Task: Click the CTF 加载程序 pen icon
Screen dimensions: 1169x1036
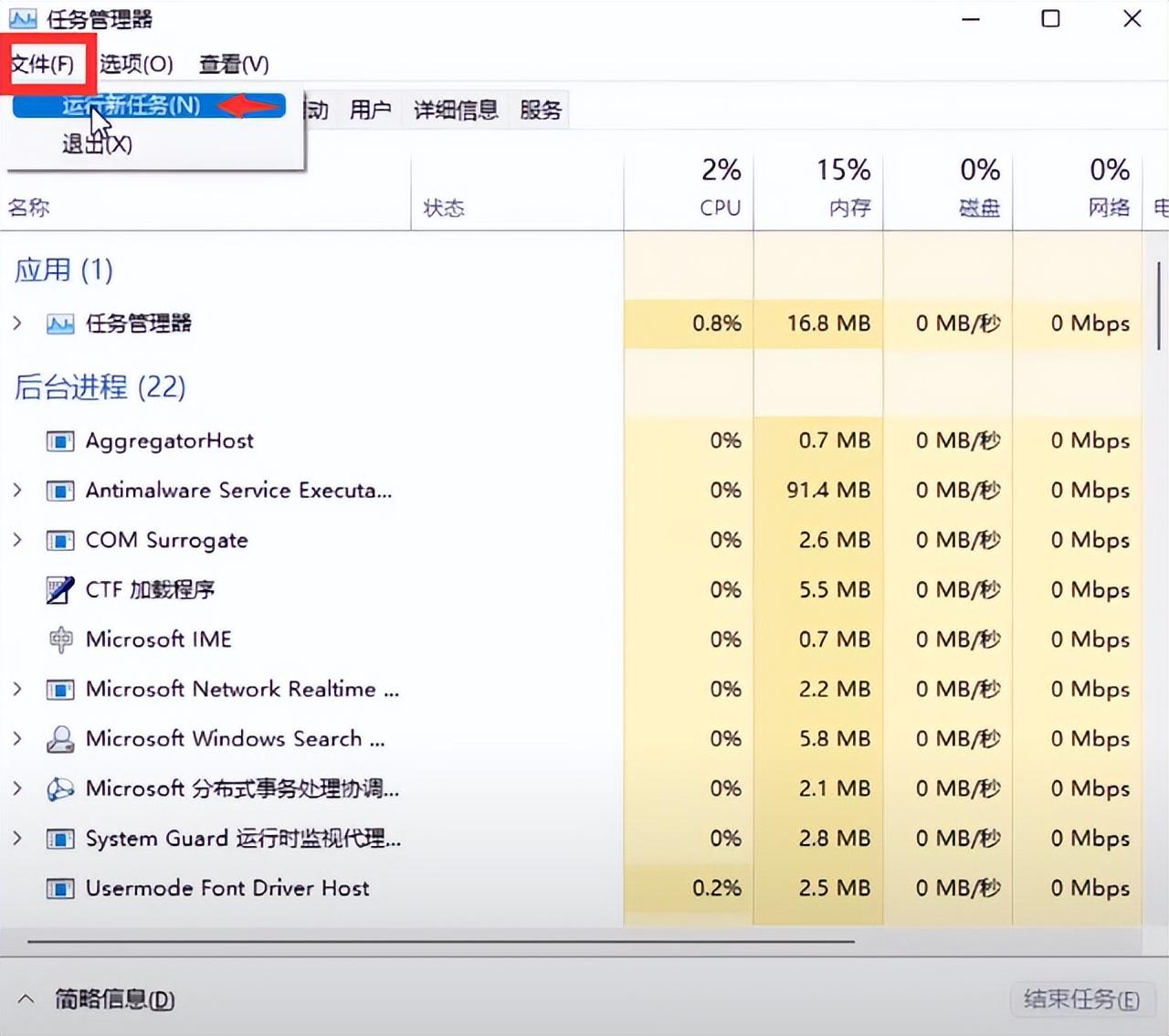Action: point(60,590)
